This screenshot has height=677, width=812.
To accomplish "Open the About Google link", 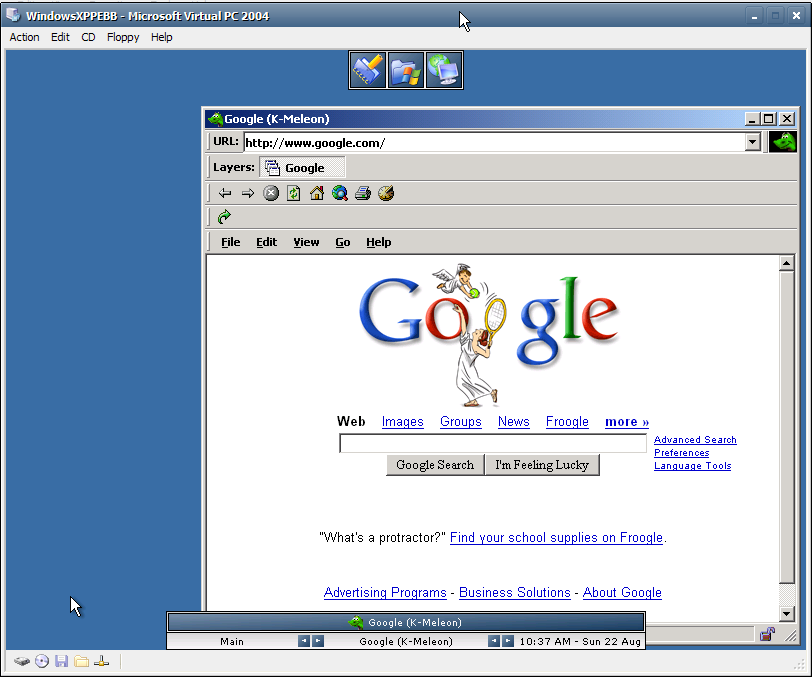I will pos(622,592).
